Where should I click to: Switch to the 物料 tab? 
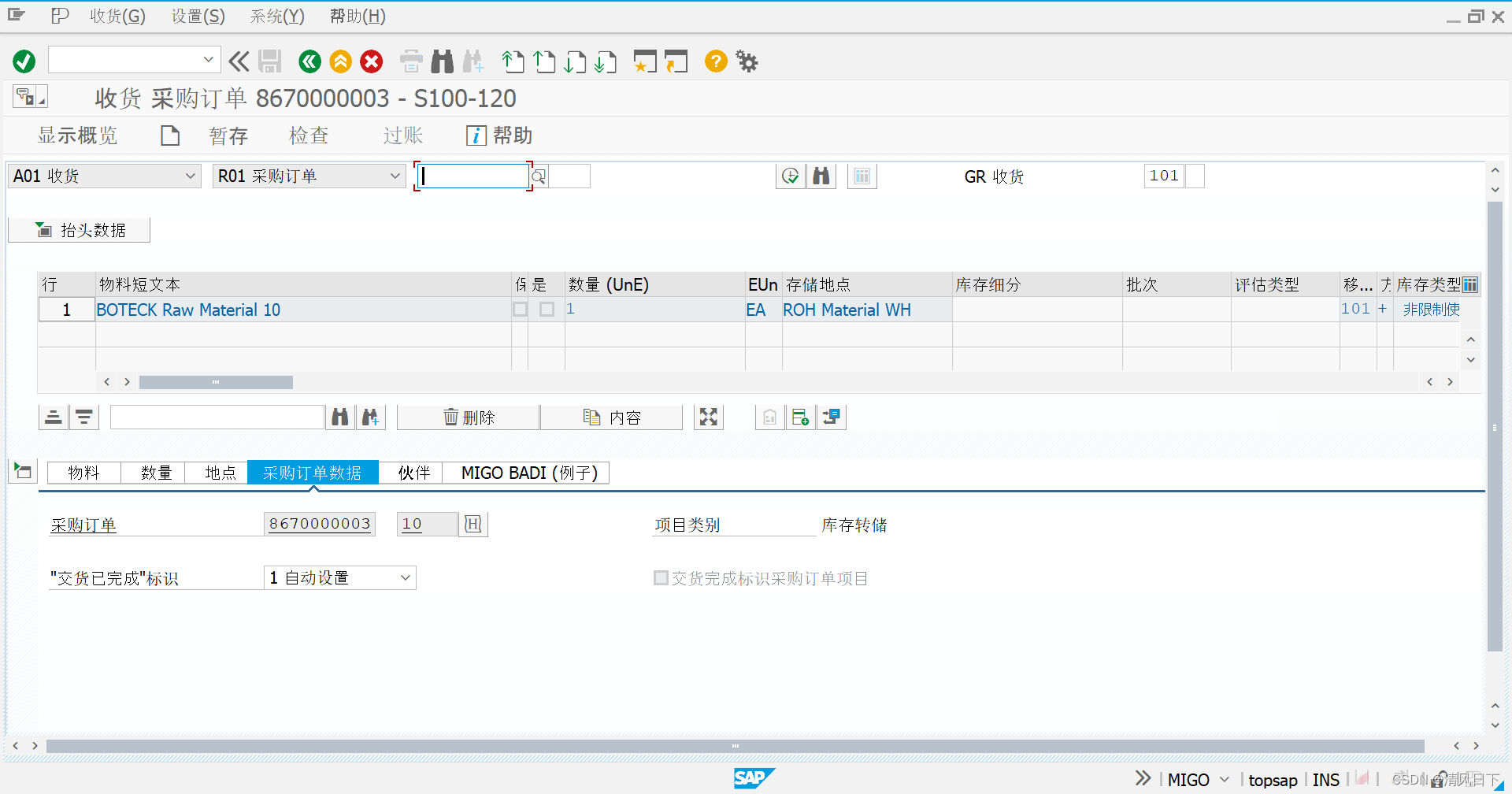click(x=83, y=473)
